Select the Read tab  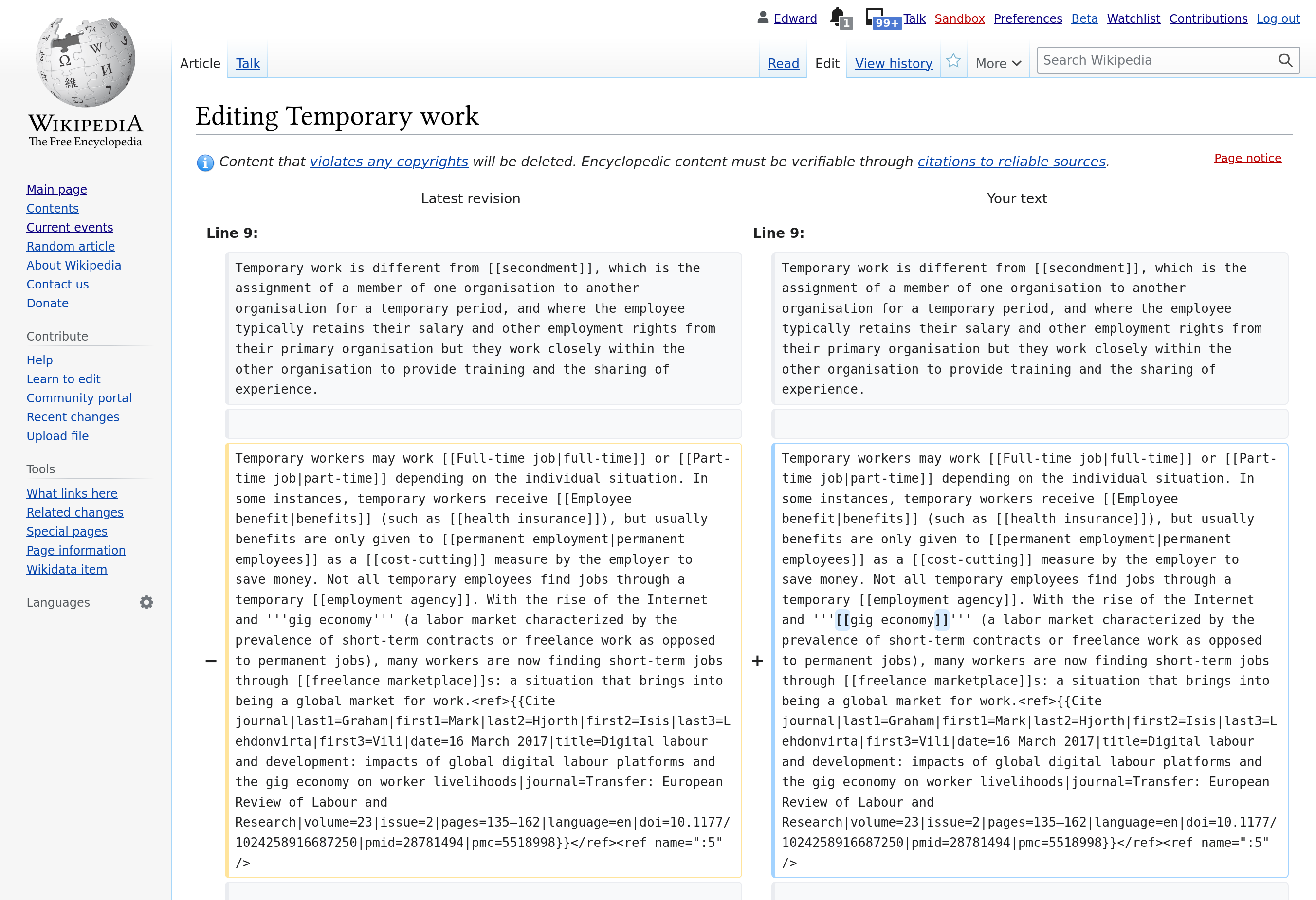tap(783, 63)
